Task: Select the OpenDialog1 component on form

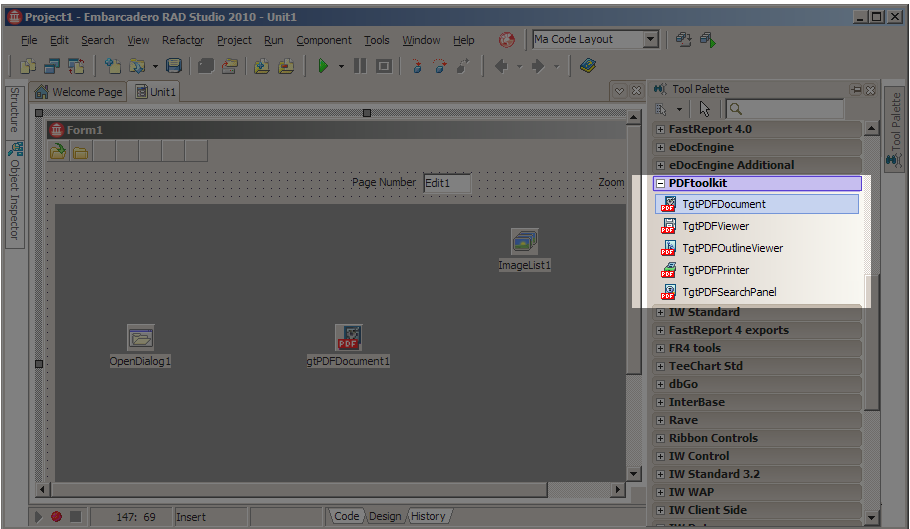Action: pyautogui.click(x=140, y=338)
